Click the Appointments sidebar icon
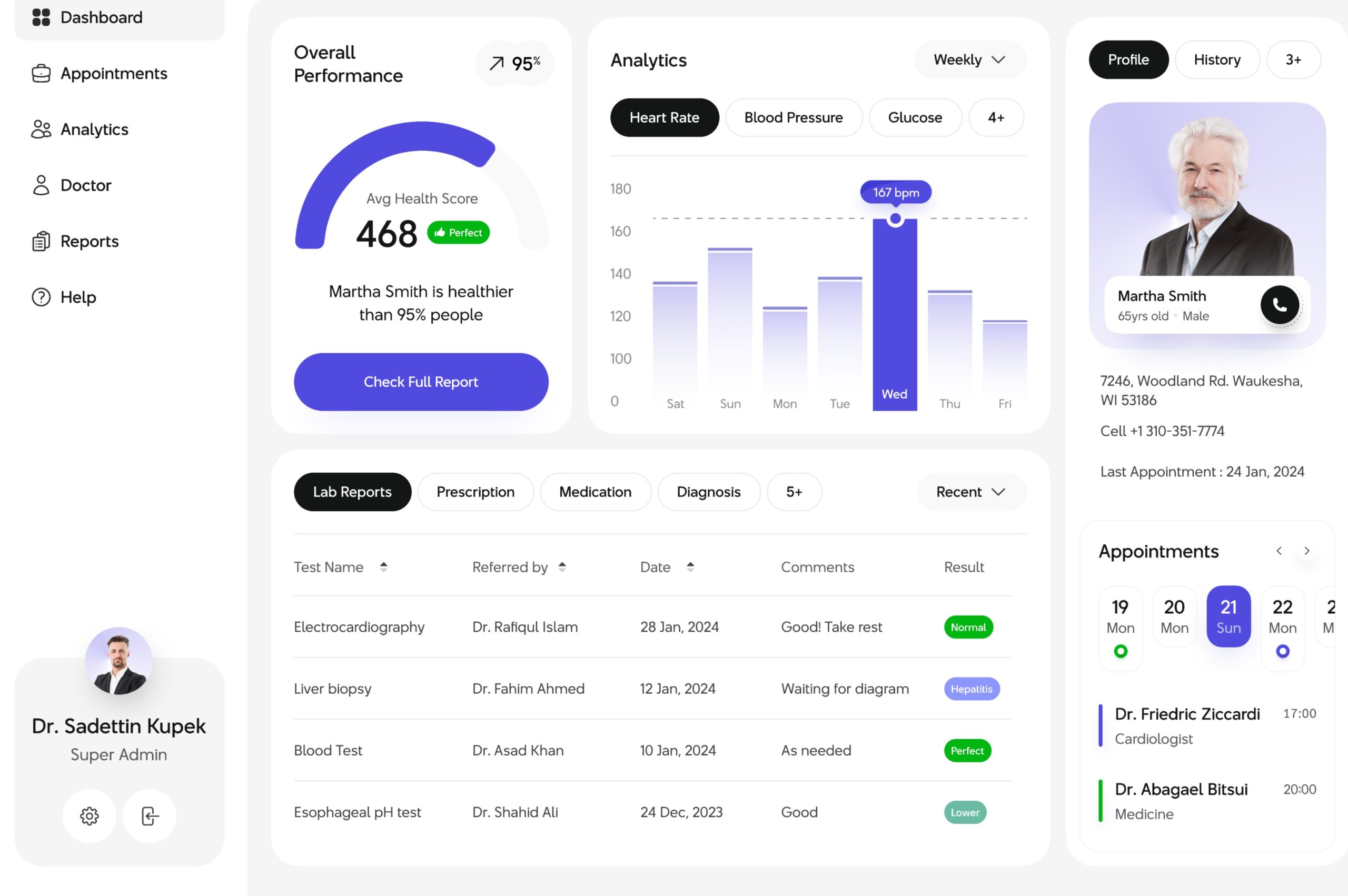1348x896 pixels. [38, 73]
